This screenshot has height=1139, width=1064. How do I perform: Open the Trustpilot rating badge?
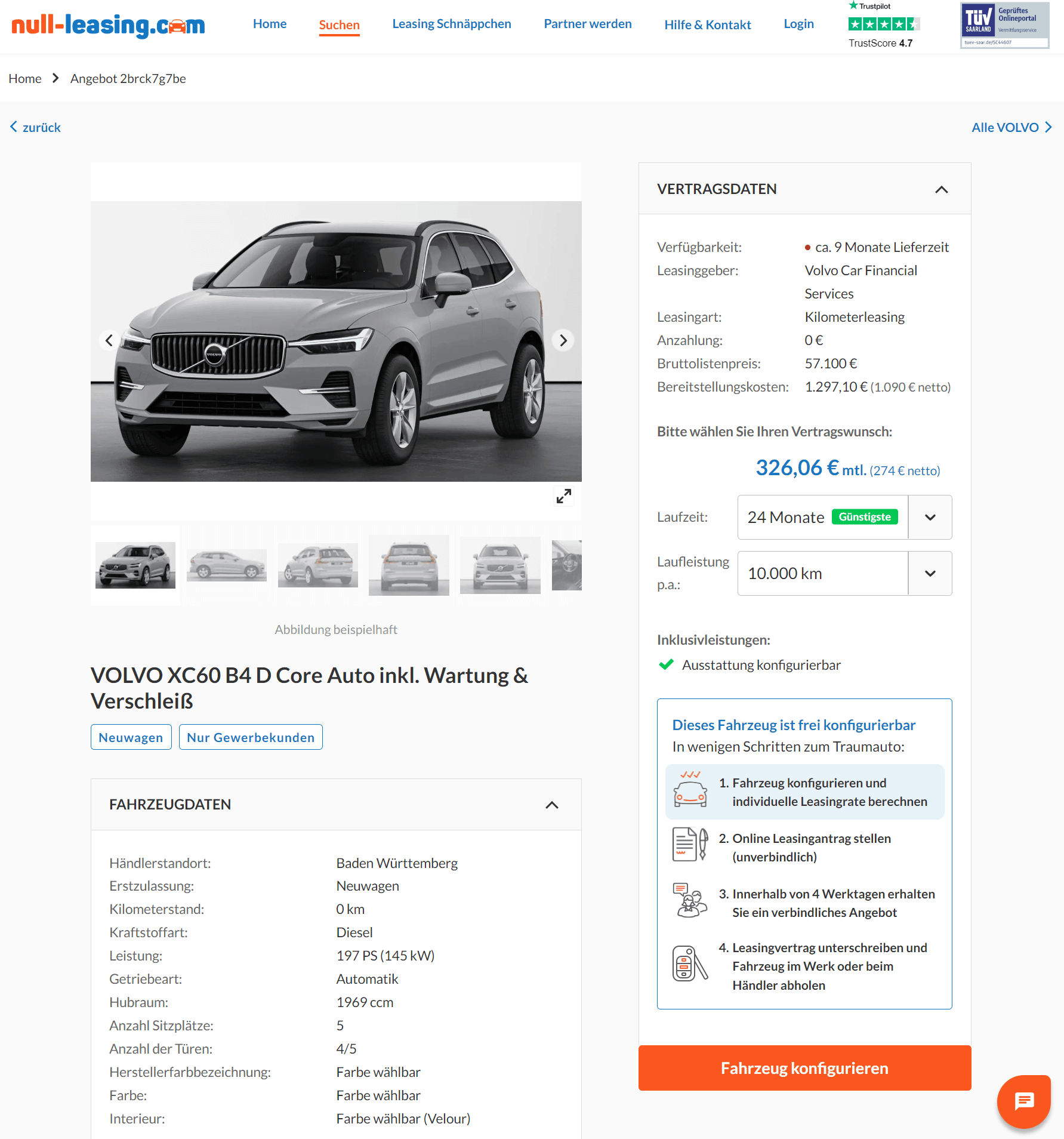click(x=884, y=24)
